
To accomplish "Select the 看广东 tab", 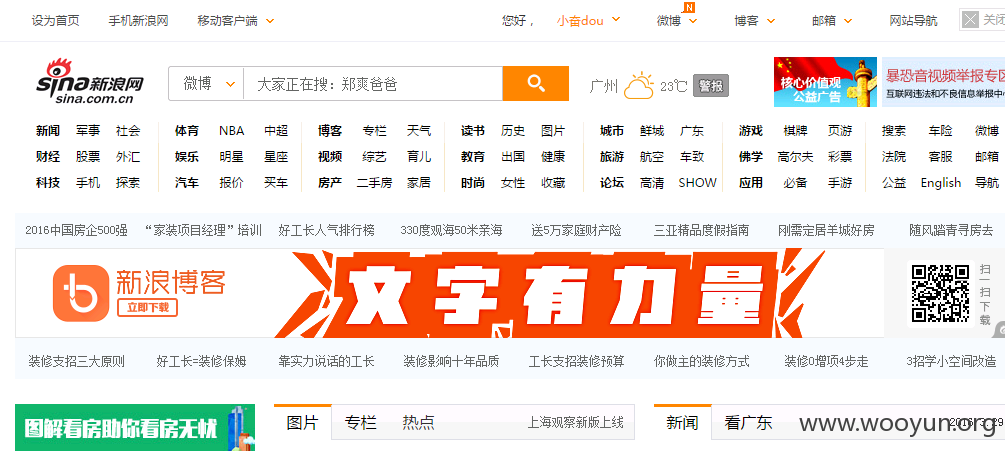I will [749, 423].
